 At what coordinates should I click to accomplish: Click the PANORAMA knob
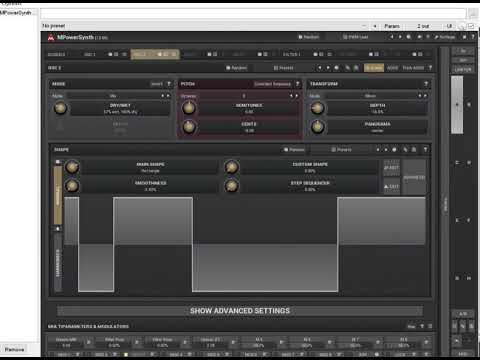pos(317,127)
